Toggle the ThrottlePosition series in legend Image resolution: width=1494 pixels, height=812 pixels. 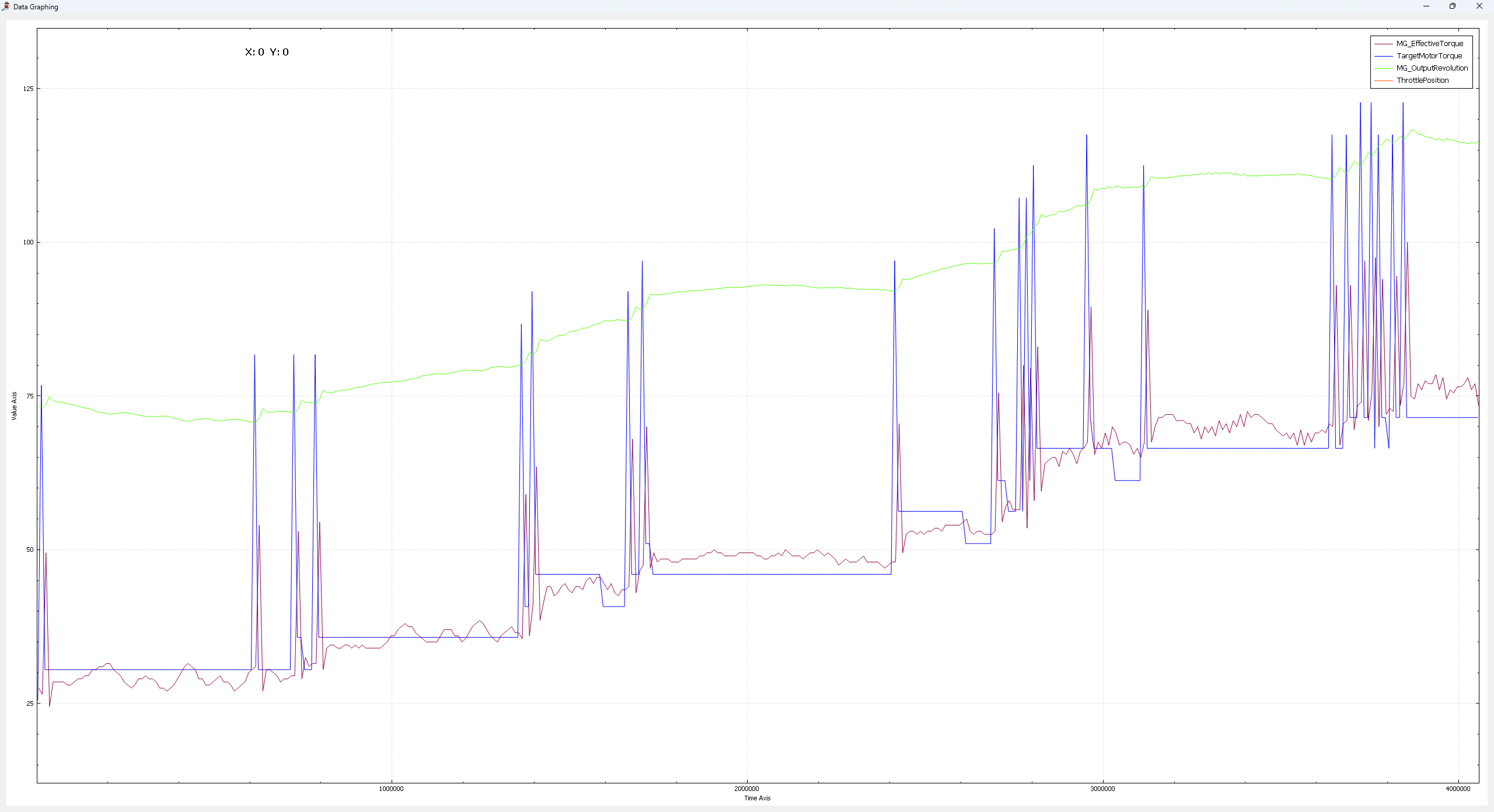click(1422, 80)
